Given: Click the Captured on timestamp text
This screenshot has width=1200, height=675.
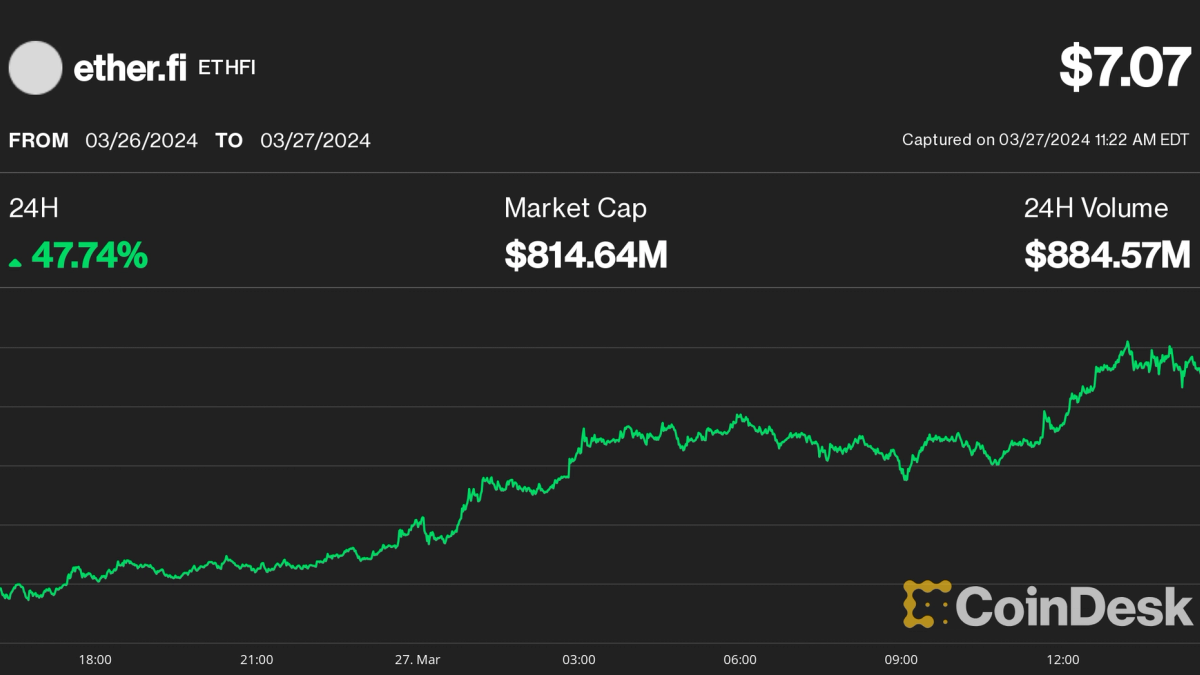Looking at the screenshot, I should click(x=1046, y=140).
